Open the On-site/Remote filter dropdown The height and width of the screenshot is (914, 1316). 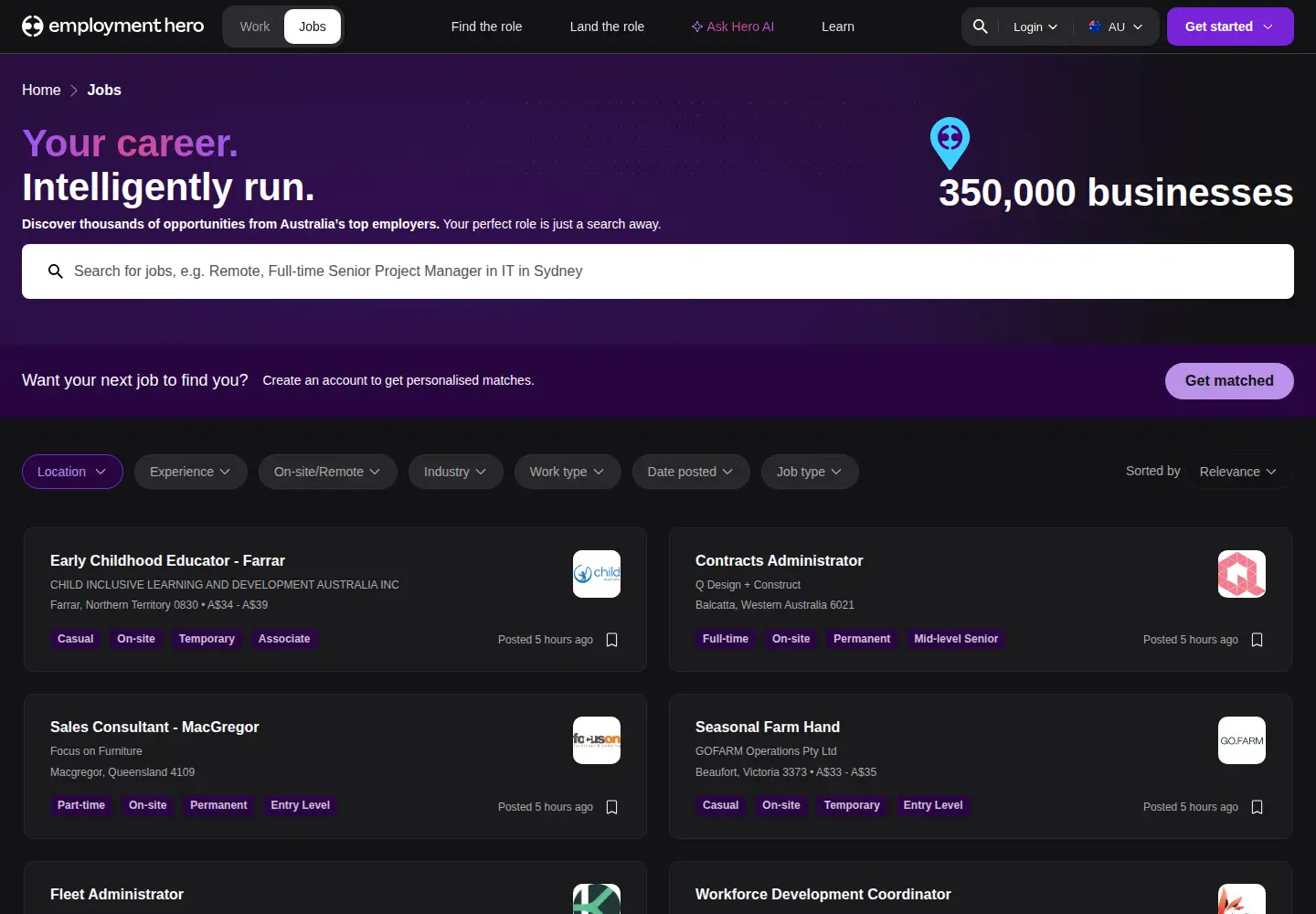tap(328, 472)
